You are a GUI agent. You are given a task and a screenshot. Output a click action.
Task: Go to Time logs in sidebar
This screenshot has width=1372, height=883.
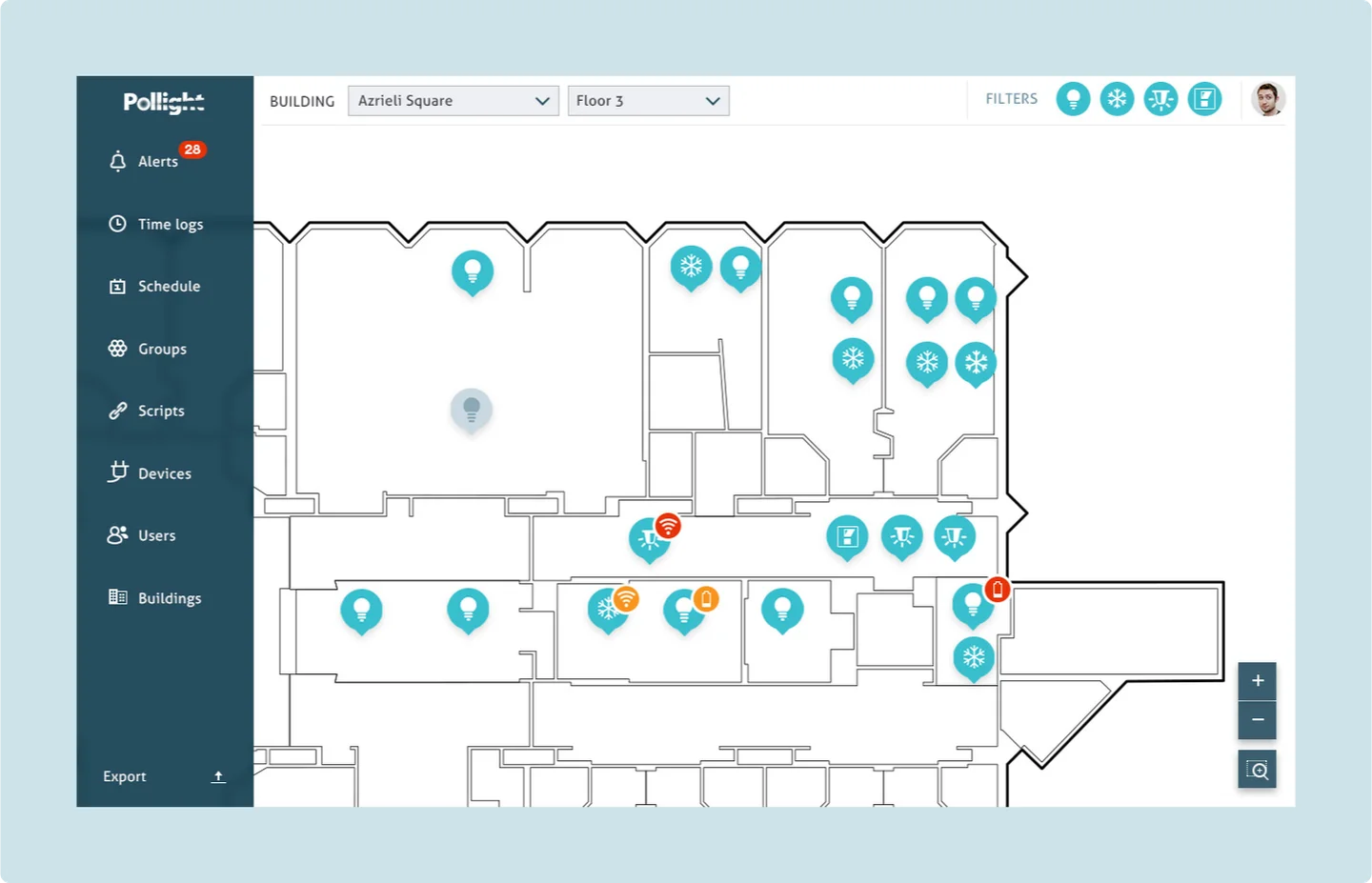[155, 224]
